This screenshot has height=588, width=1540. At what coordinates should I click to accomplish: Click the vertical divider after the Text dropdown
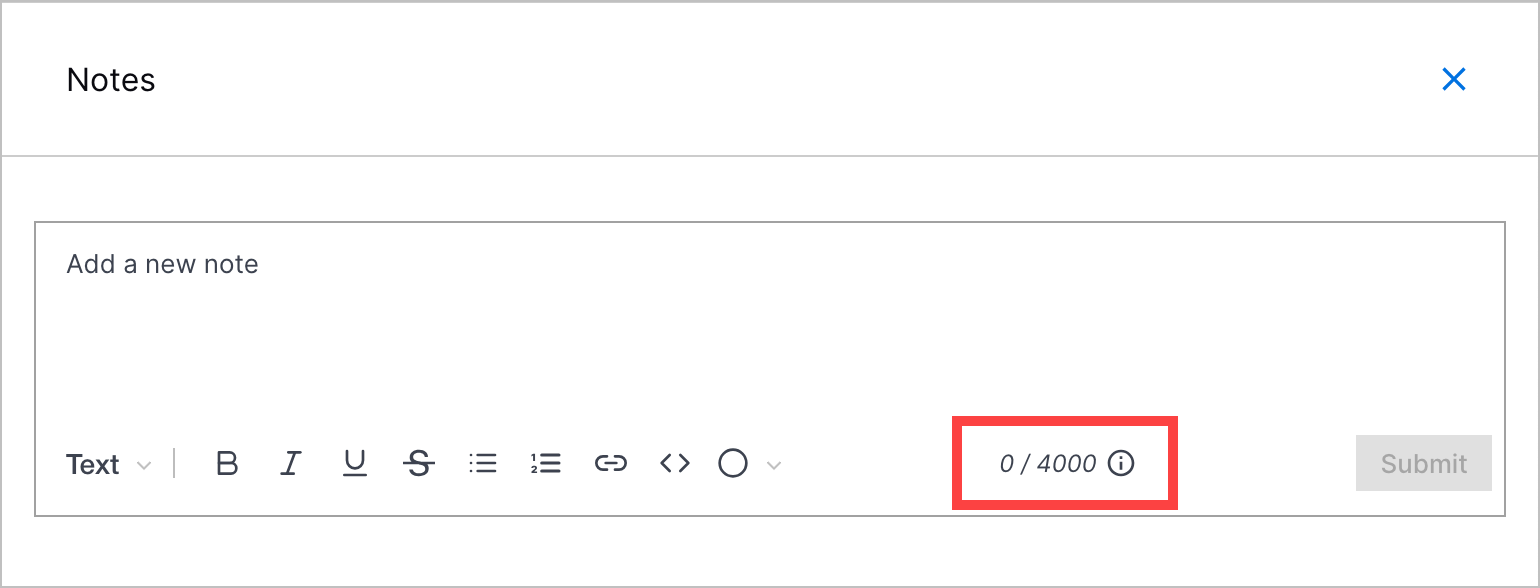click(x=175, y=464)
